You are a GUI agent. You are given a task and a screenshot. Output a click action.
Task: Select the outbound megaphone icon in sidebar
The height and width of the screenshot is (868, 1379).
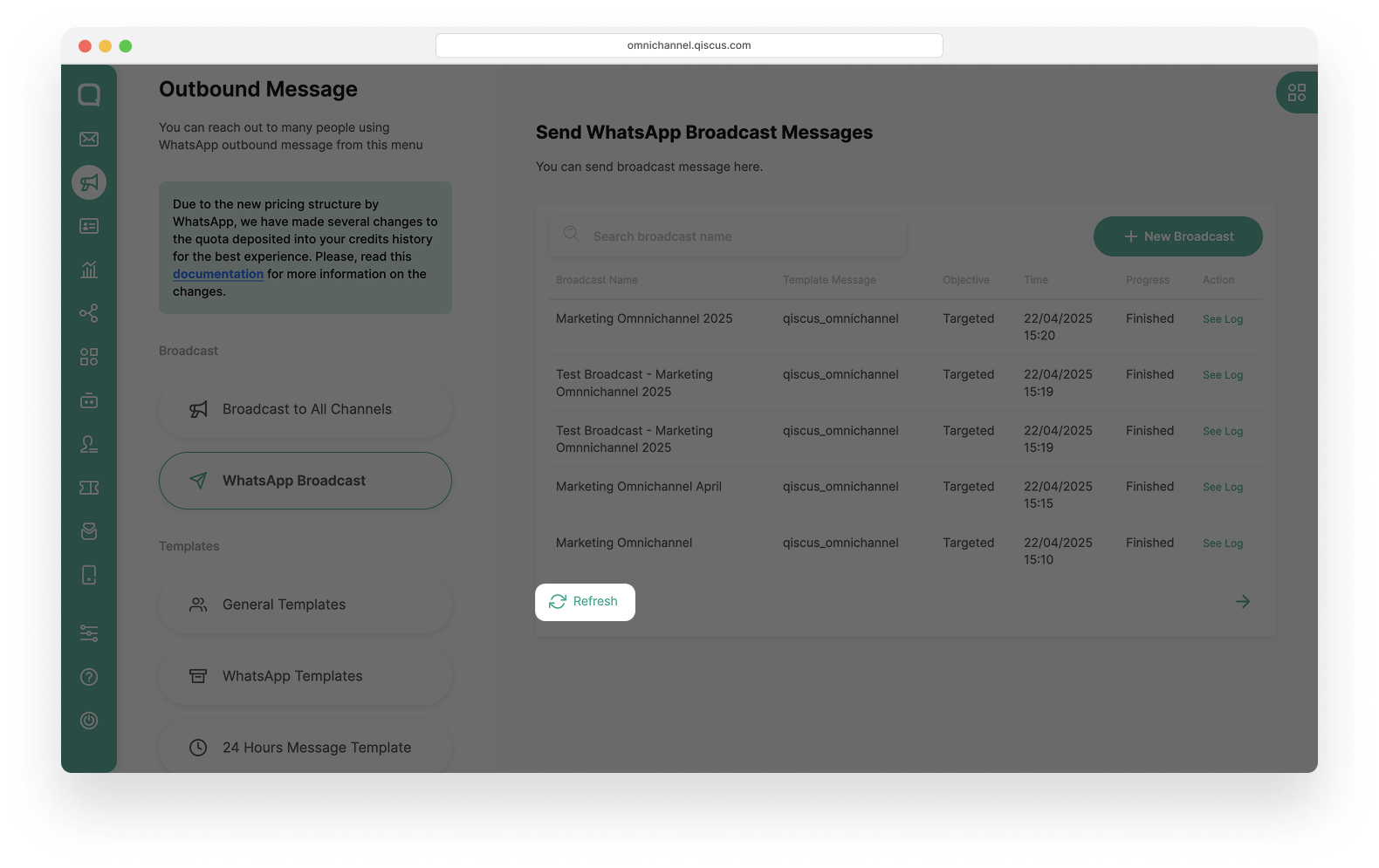pyautogui.click(x=89, y=182)
